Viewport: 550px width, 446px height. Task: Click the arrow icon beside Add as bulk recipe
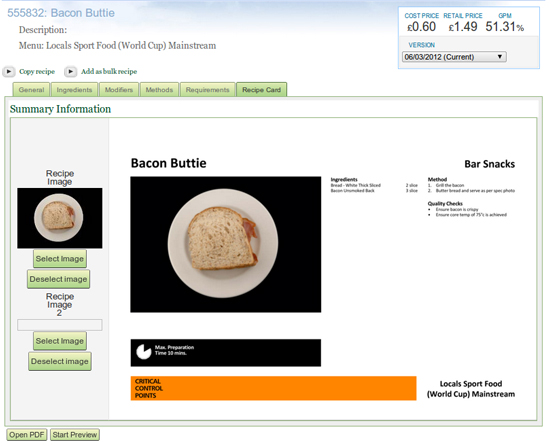(x=71, y=72)
